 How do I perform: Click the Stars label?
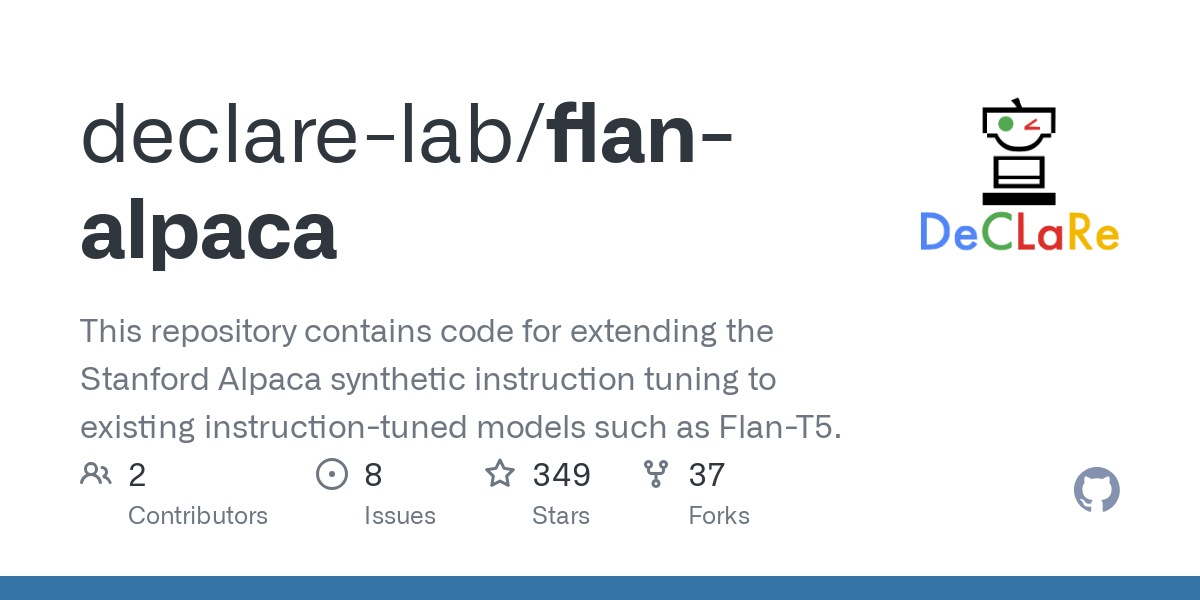pyautogui.click(x=561, y=516)
